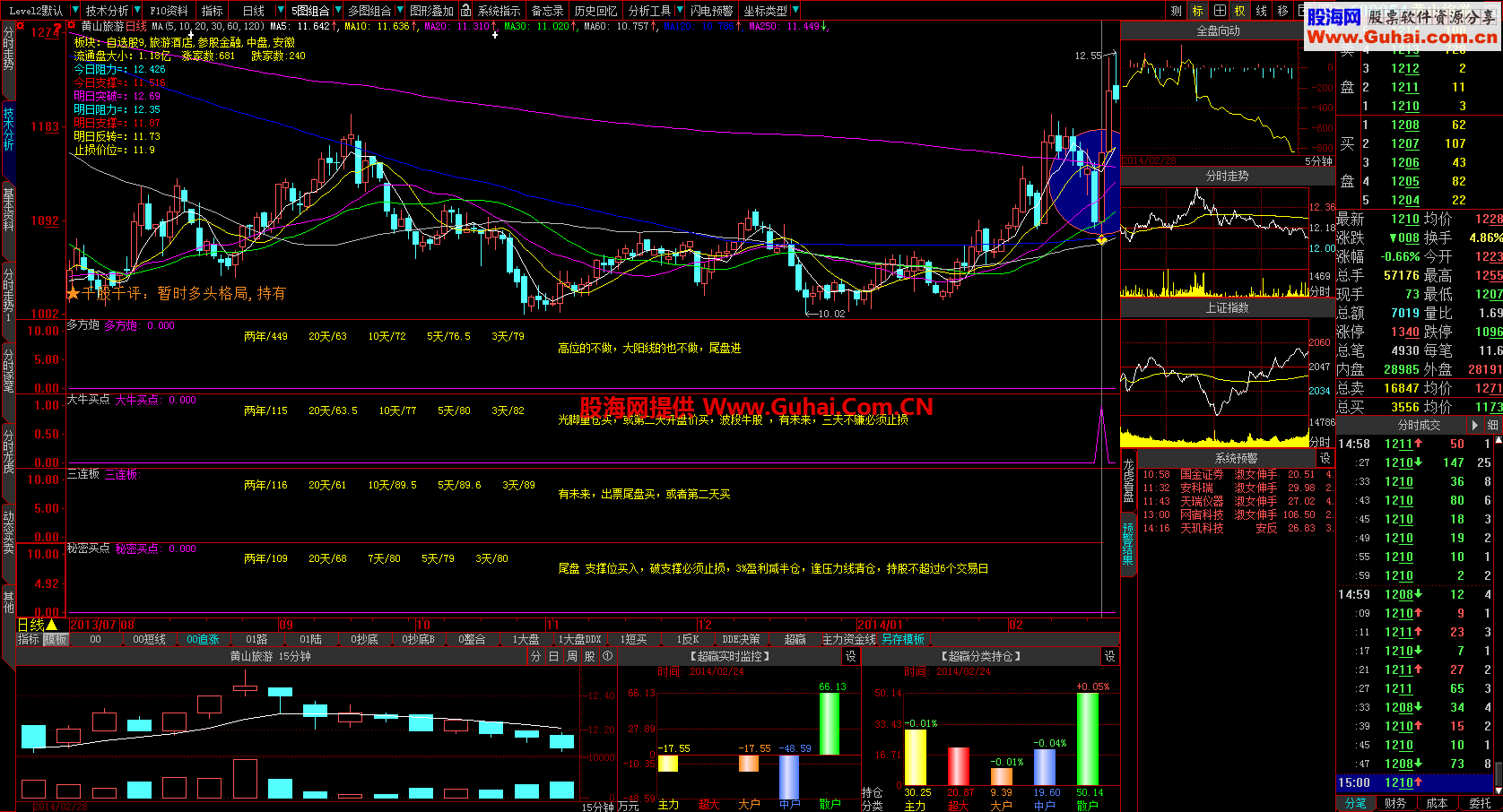Select the 0抄底 indicator template
This screenshot has width=1503, height=812.
pyautogui.click(x=363, y=639)
